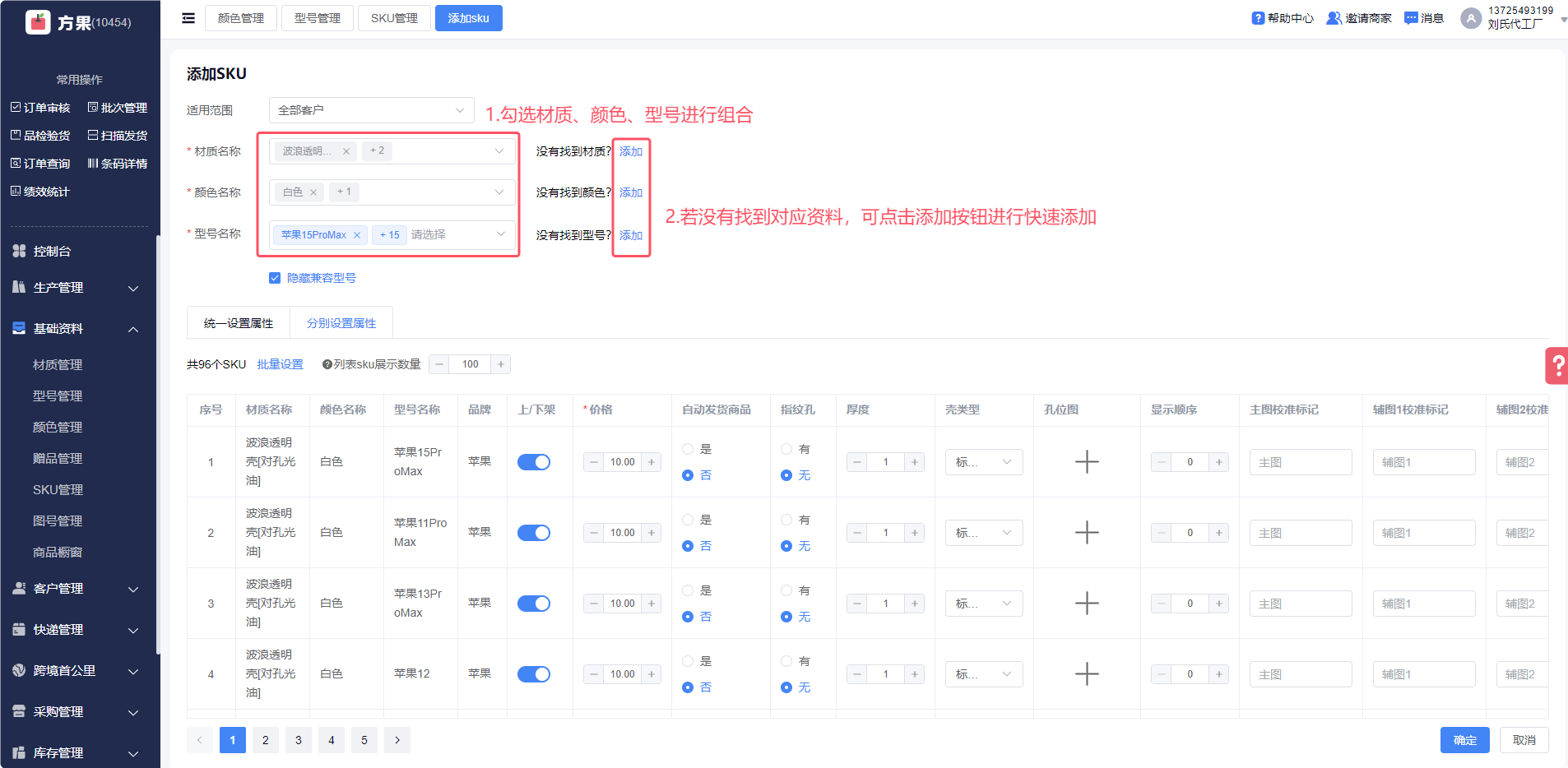Add hole position image in row 1
Viewport: 1568px width, 768px height.
click(1087, 462)
